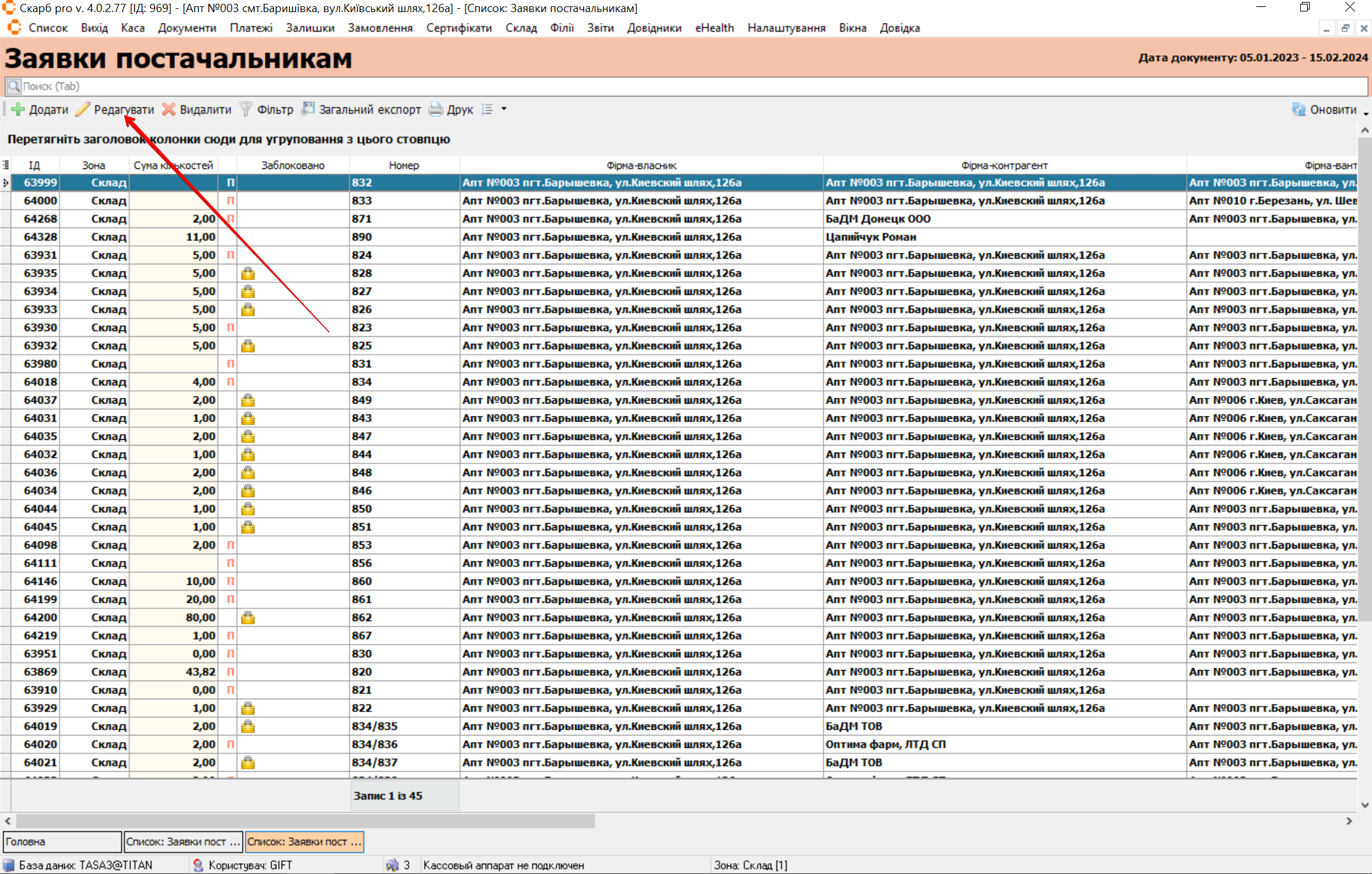Screen dimensions: 1372x874
Task: Expand the dropdown beside Оновити
Action: [1366, 114]
